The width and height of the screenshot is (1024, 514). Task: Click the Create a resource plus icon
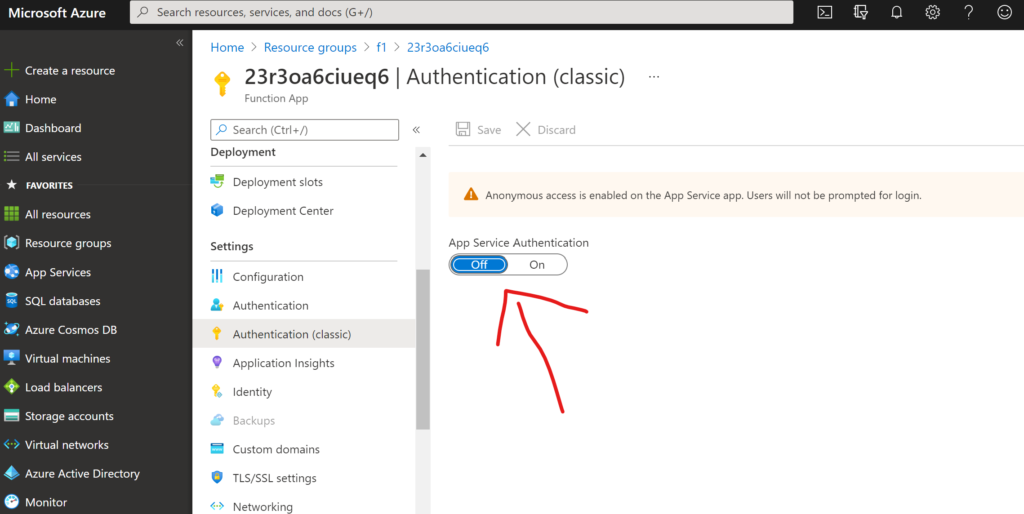[11, 71]
